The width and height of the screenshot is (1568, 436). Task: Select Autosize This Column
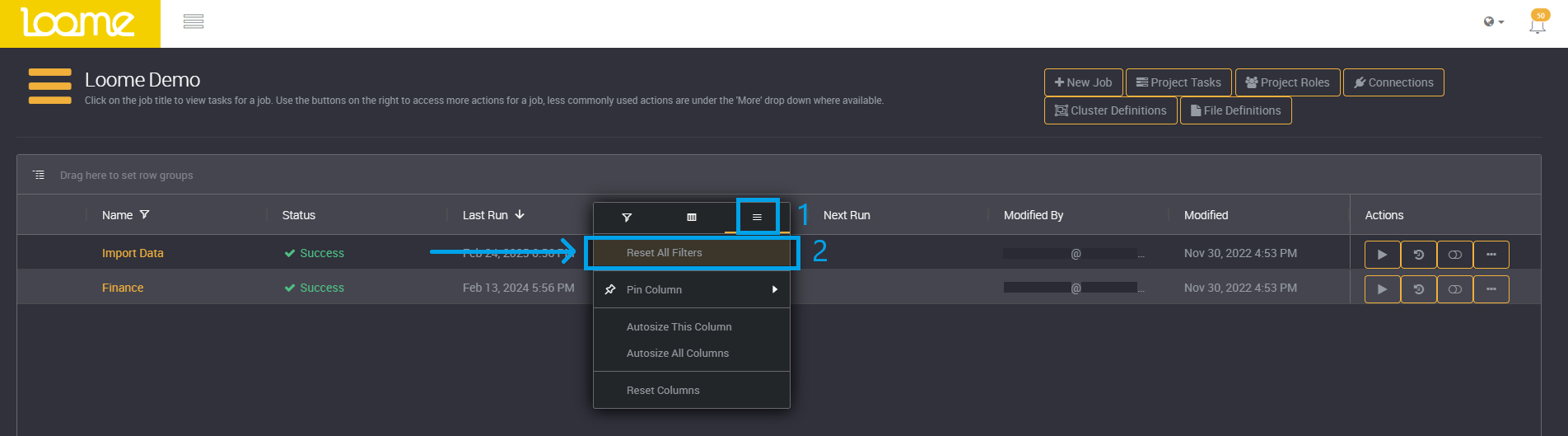pos(692,326)
